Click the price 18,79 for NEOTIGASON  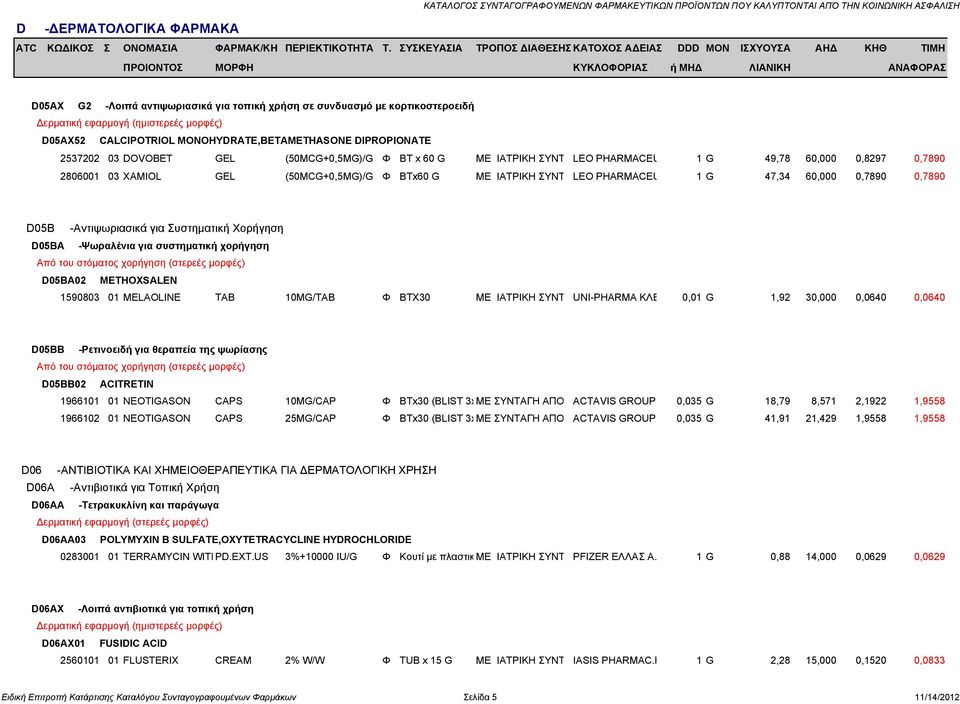pyautogui.click(x=778, y=401)
